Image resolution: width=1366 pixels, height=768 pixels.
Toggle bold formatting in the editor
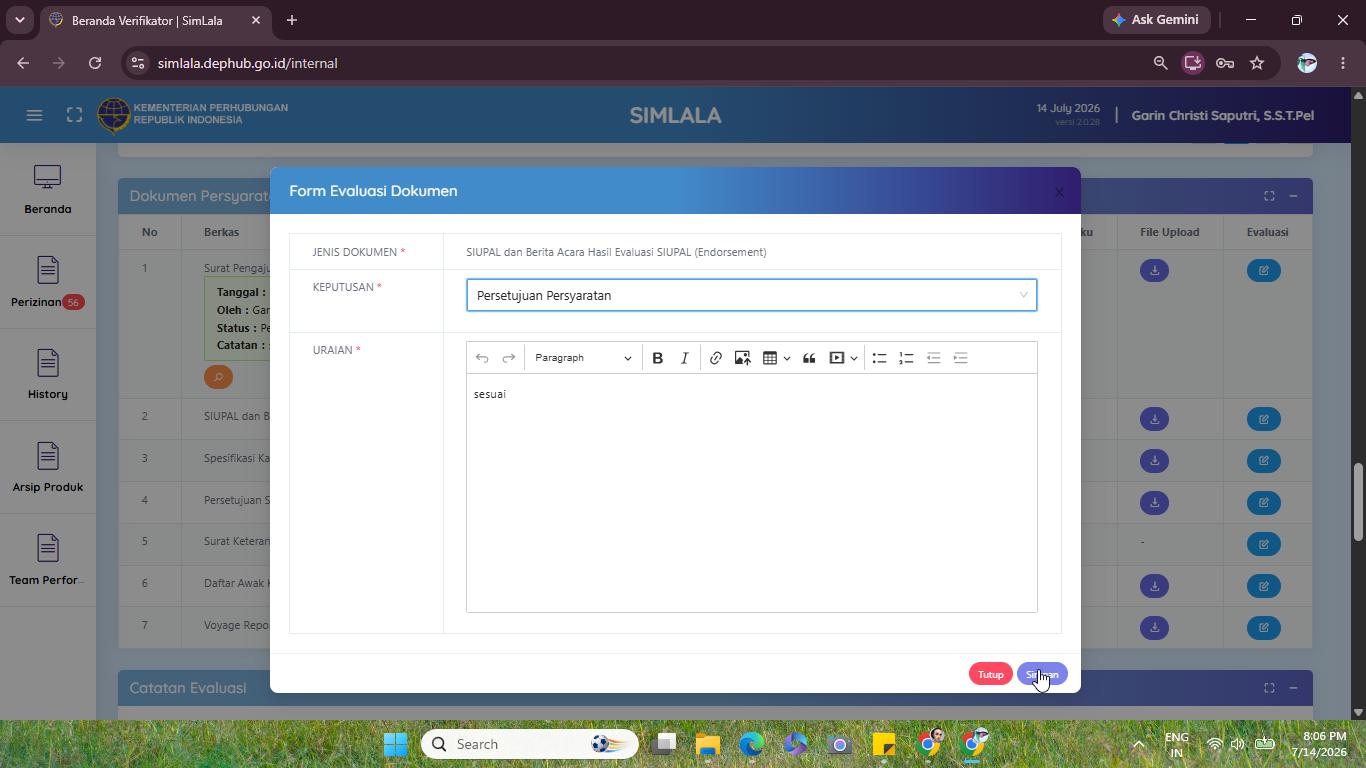click(657, 358)
